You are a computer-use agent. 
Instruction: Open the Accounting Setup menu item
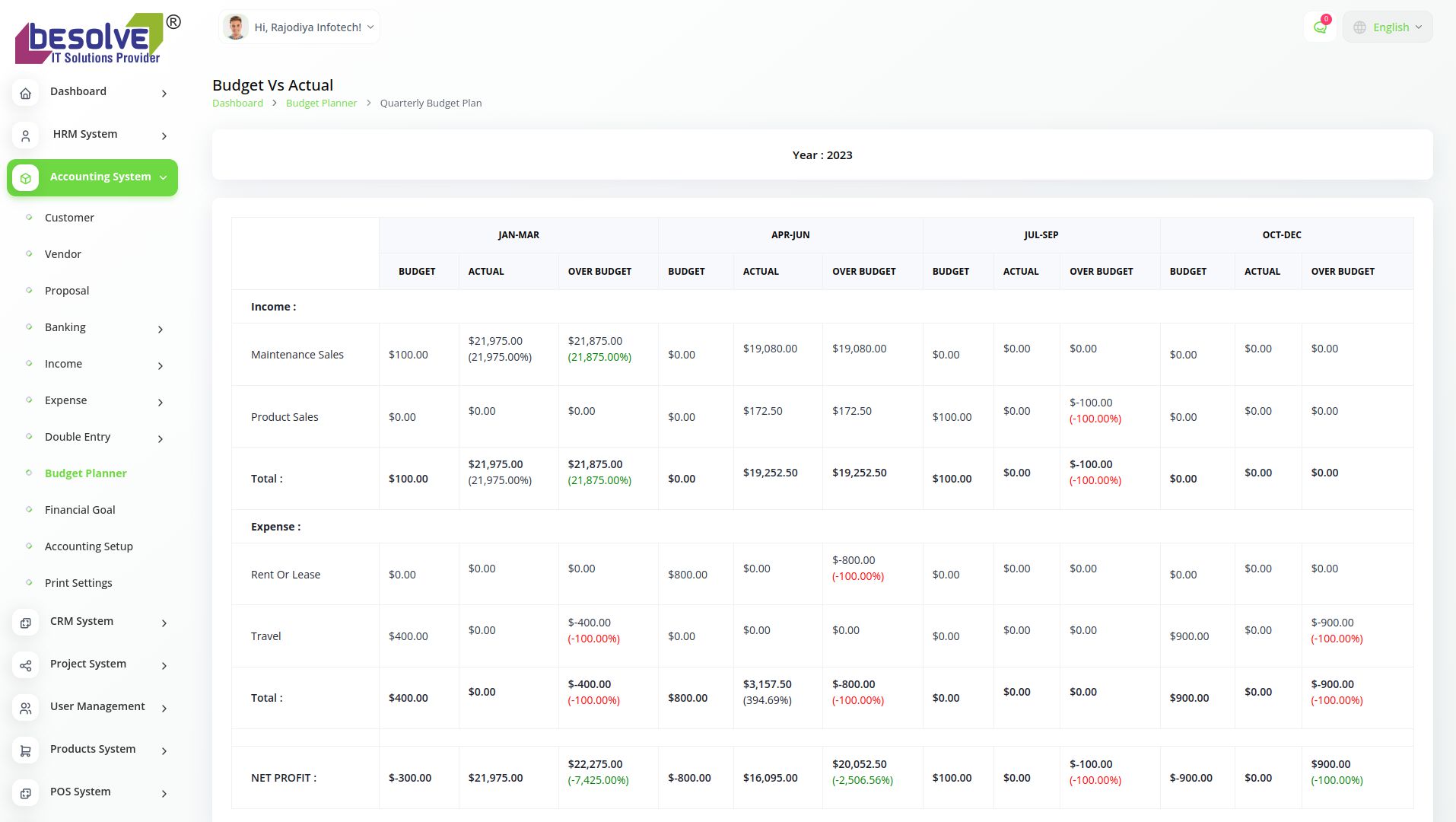coord(89,546)
